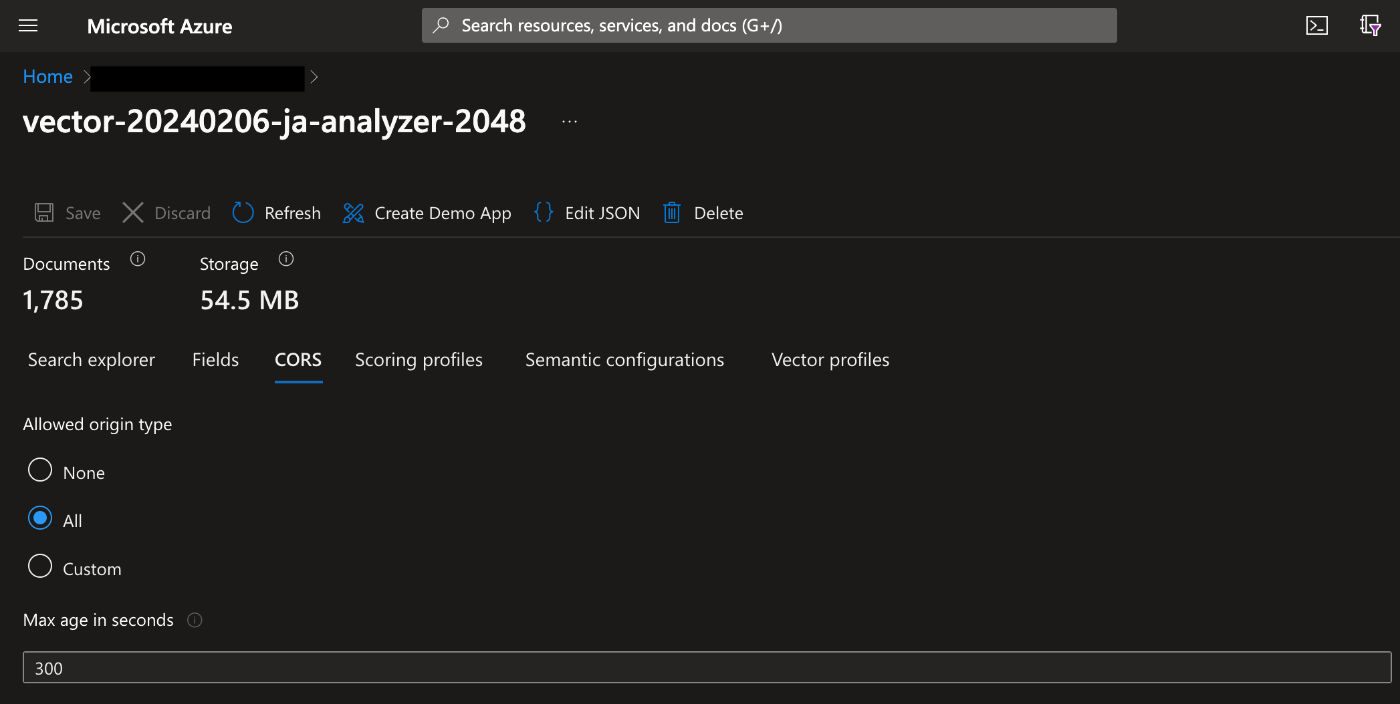
Task: Click the Refresh button label
Action: pos(292,213)
